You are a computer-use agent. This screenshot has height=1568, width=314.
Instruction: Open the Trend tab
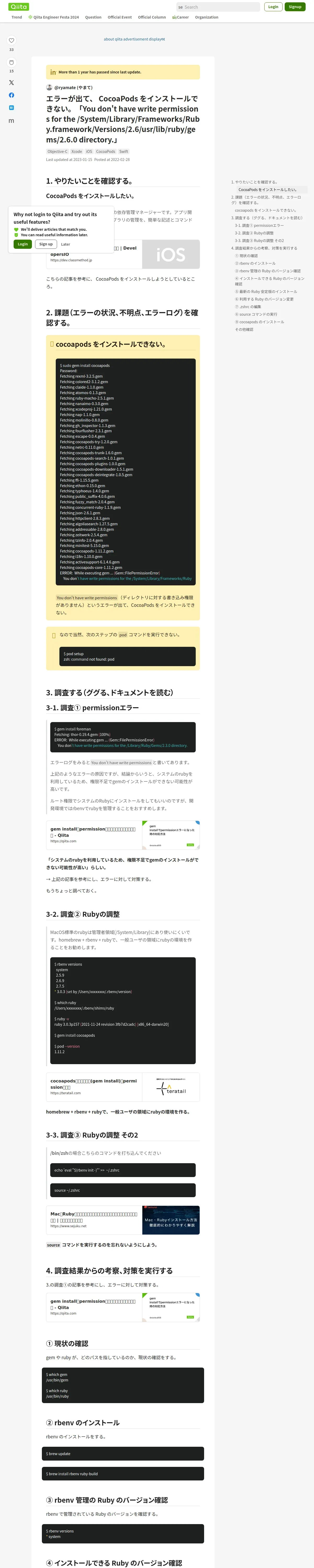[x=16, y=17]
